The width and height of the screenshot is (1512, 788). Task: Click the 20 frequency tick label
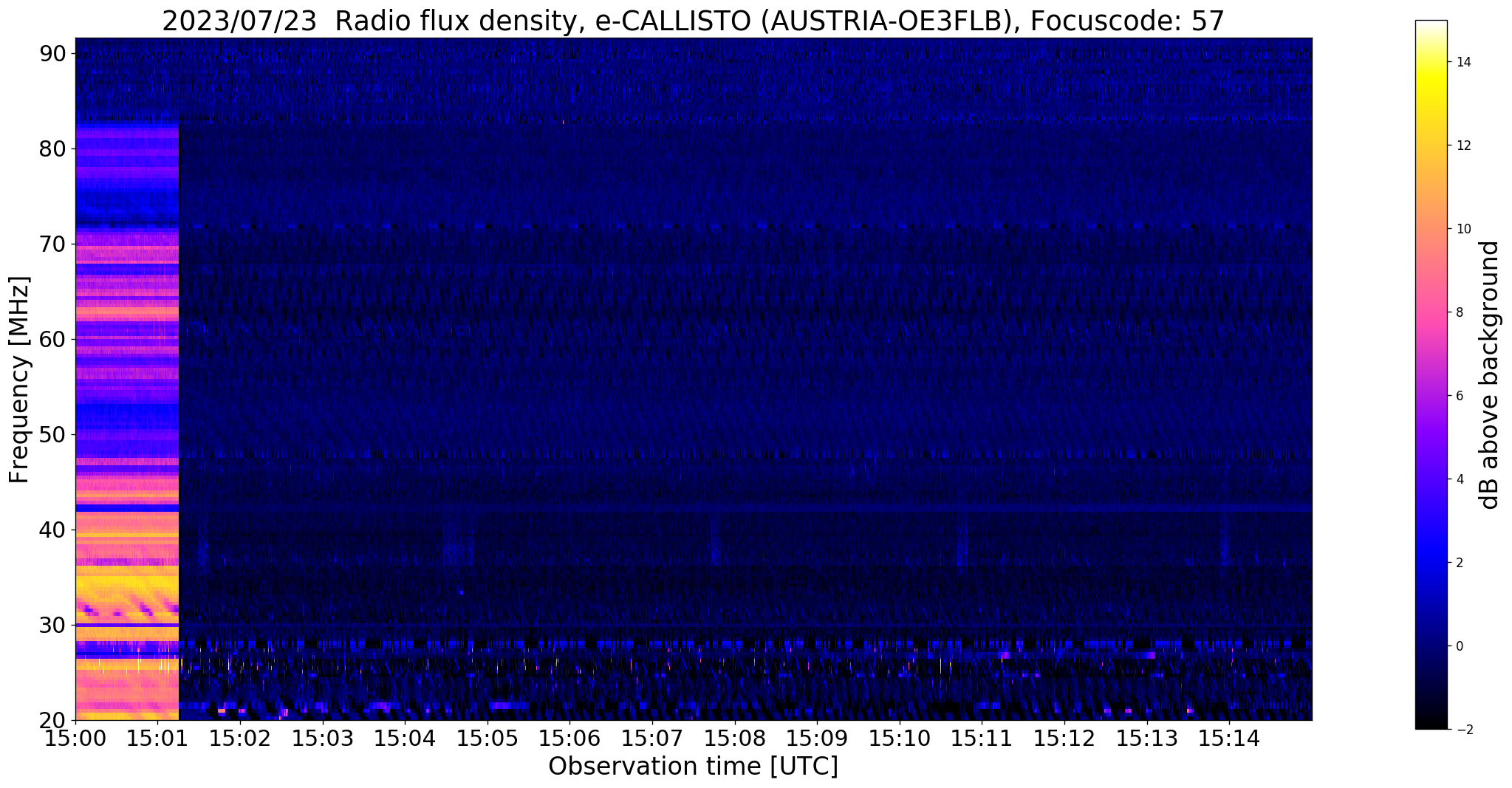point(53,720)
